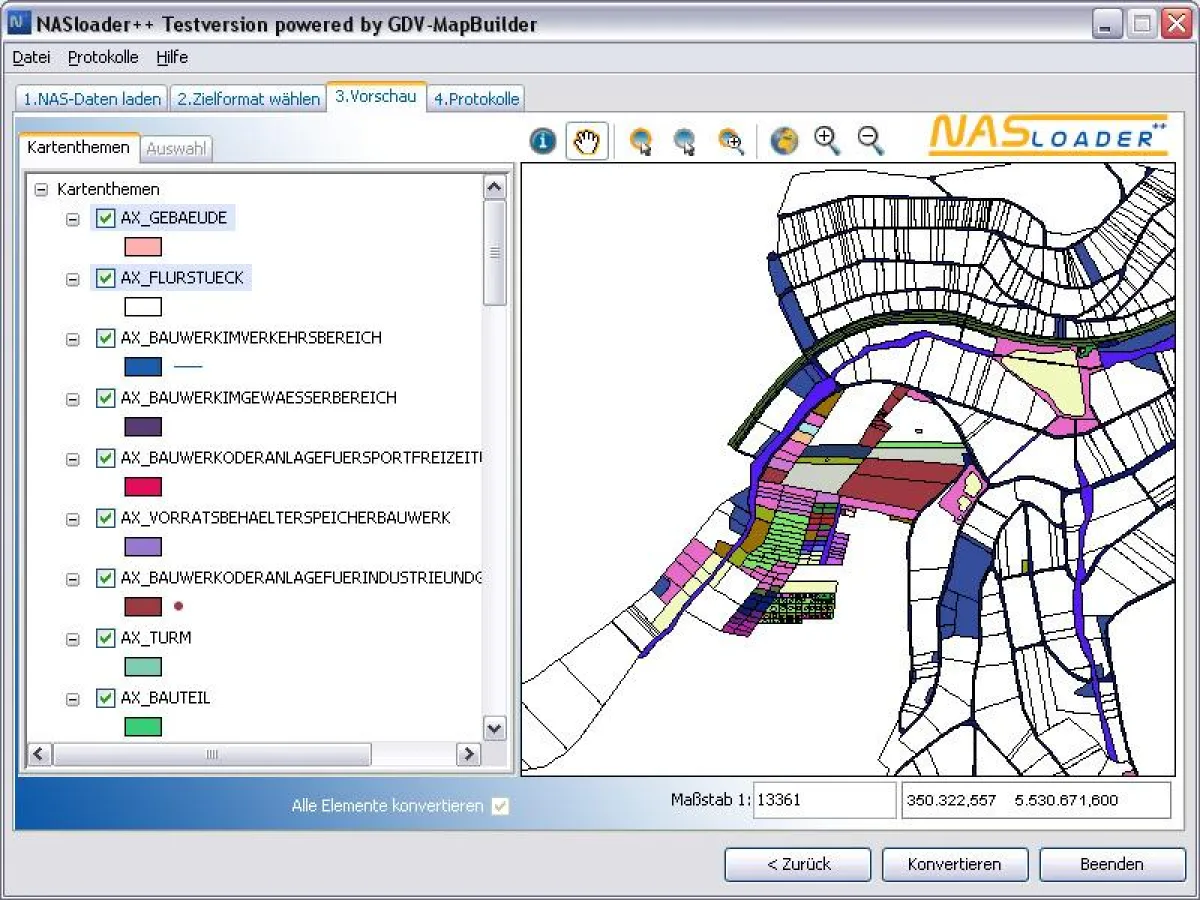Image resolution: width=1200 pixels, height=900 pixels.
Task: Click the zoom out magnifier icon
Action: click(871, 141)
